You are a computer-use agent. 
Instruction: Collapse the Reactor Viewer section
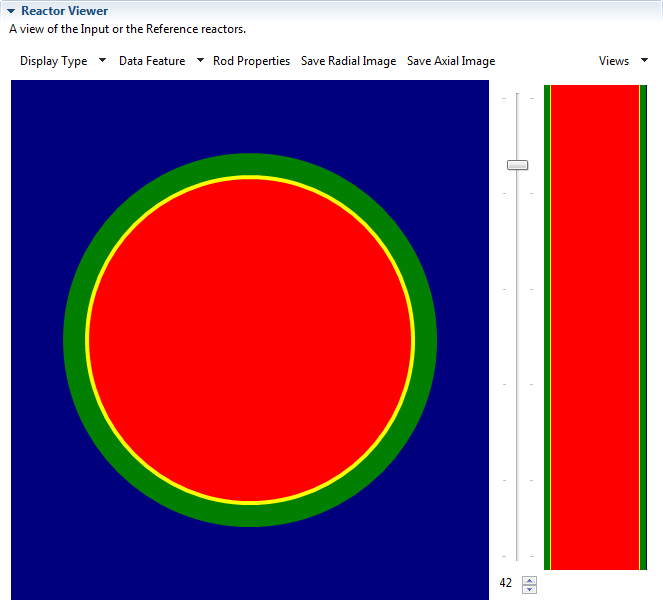pos(11,11)
